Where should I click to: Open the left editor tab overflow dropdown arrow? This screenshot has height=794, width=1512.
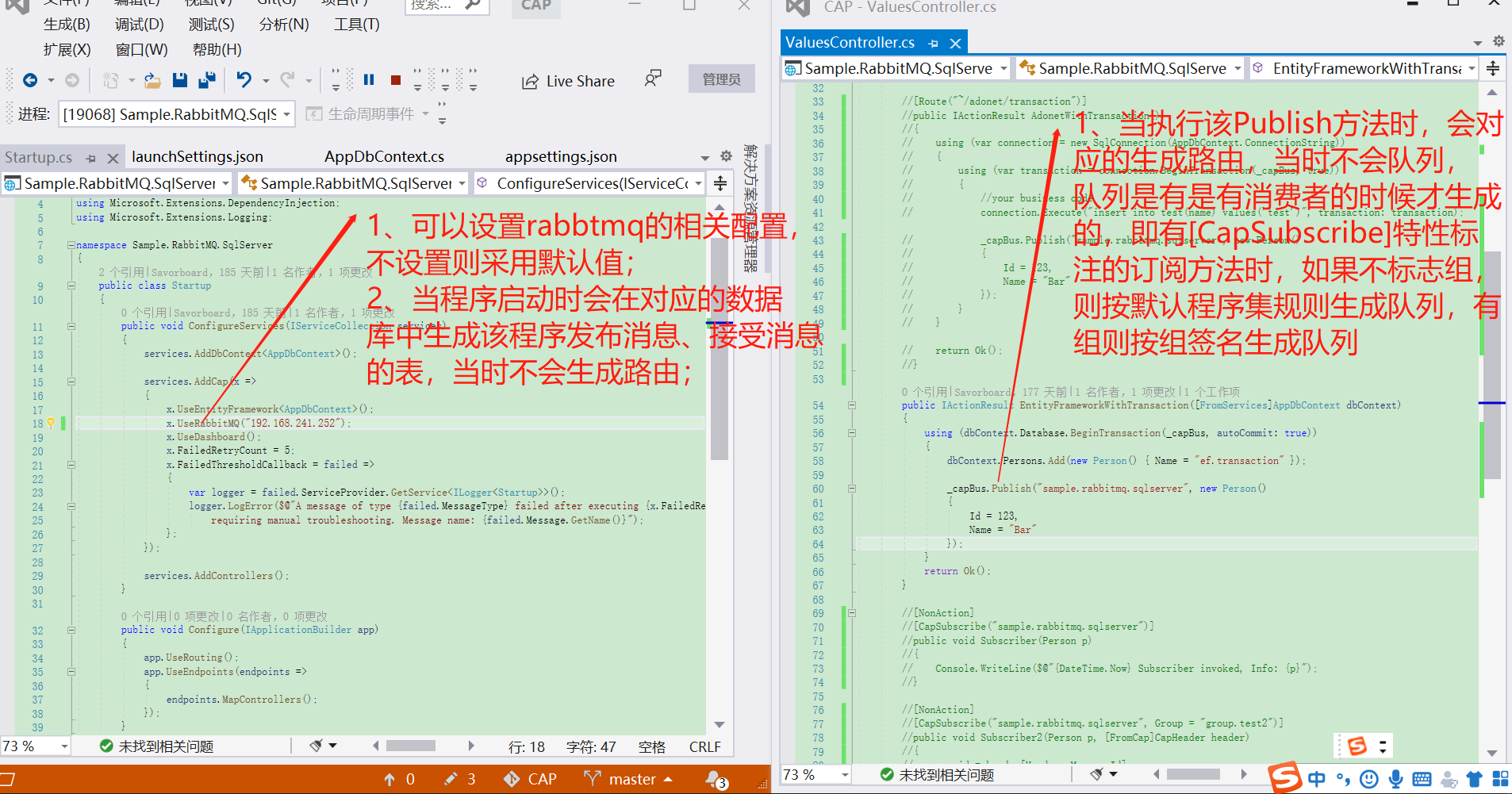click(x=704, y=157)
